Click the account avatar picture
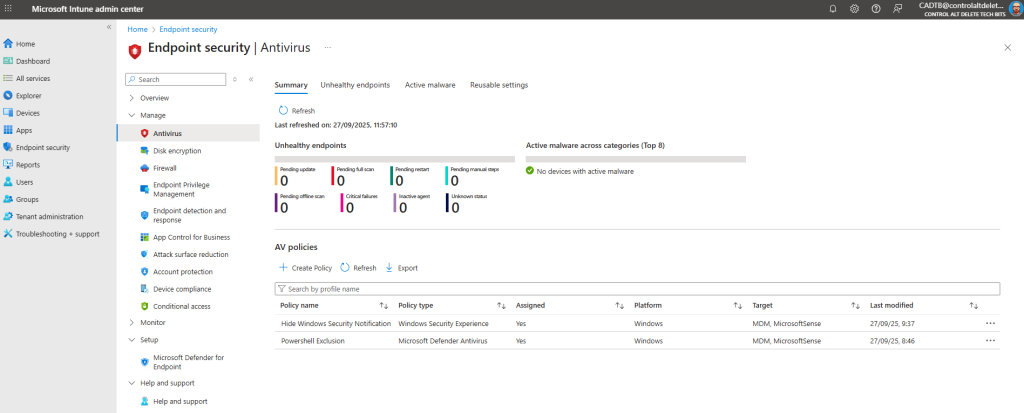 [1015, 8]
